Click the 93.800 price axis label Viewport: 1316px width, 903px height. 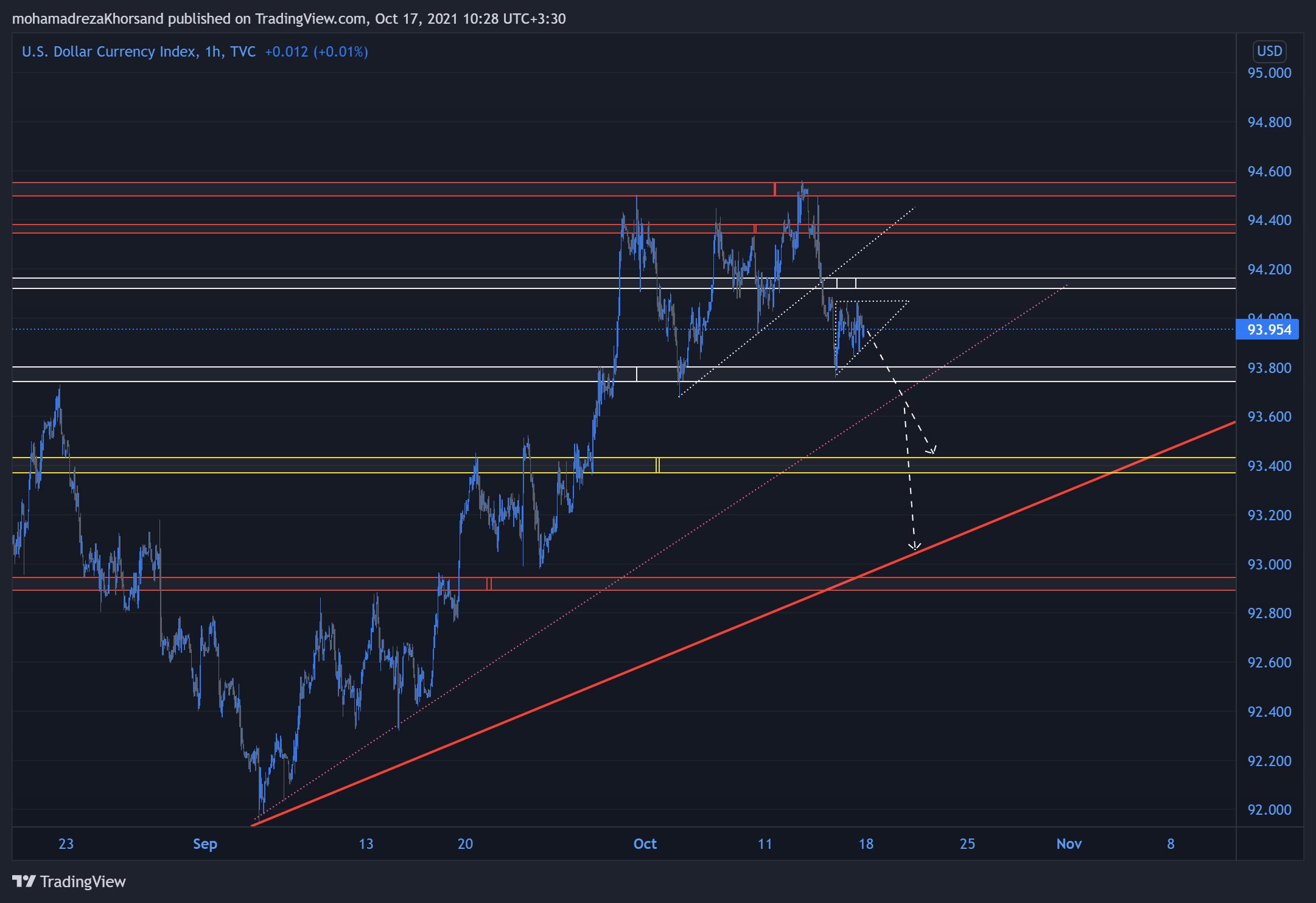pyautogui.click(x=1269, y=368)
